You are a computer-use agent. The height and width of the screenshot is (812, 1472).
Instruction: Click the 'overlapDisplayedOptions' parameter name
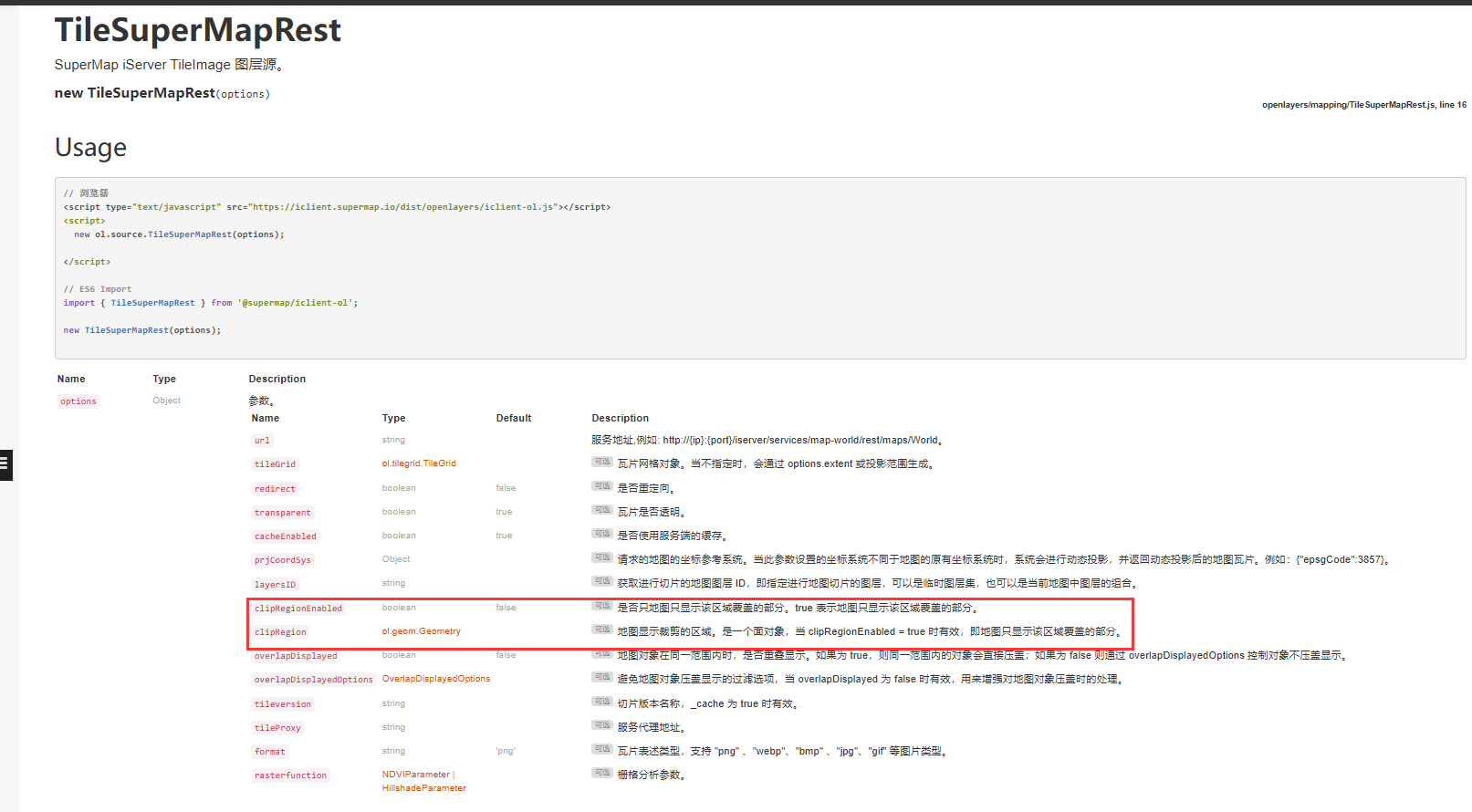pos(314,680)
